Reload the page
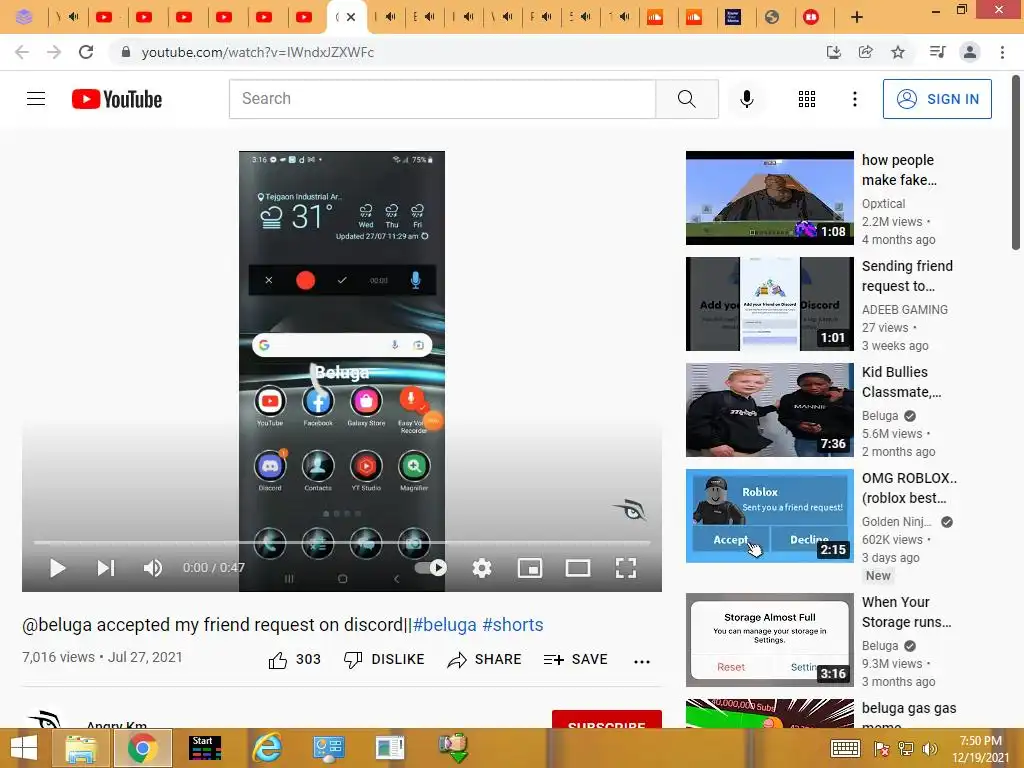This screenshot has height=768, width=1024. tap(86, 52)
